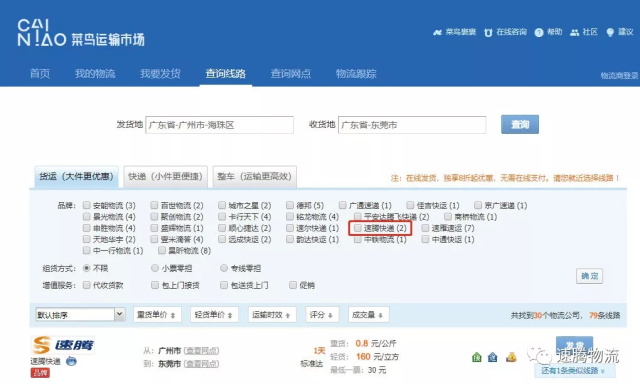
Task: Open the 物流跟踪 tracking tab
Action: (x=356, y=73)
